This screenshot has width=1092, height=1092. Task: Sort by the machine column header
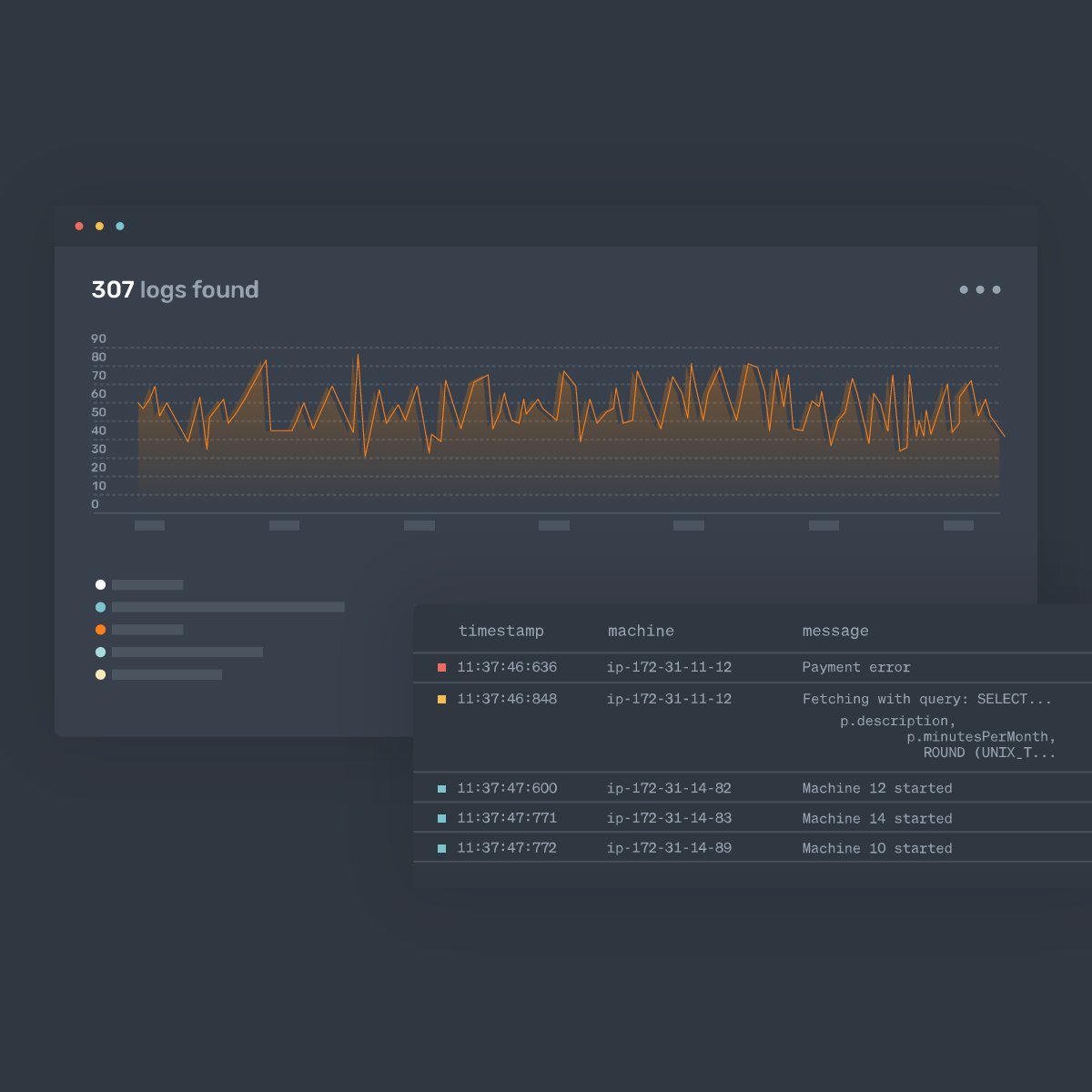[x=641, y=631]
